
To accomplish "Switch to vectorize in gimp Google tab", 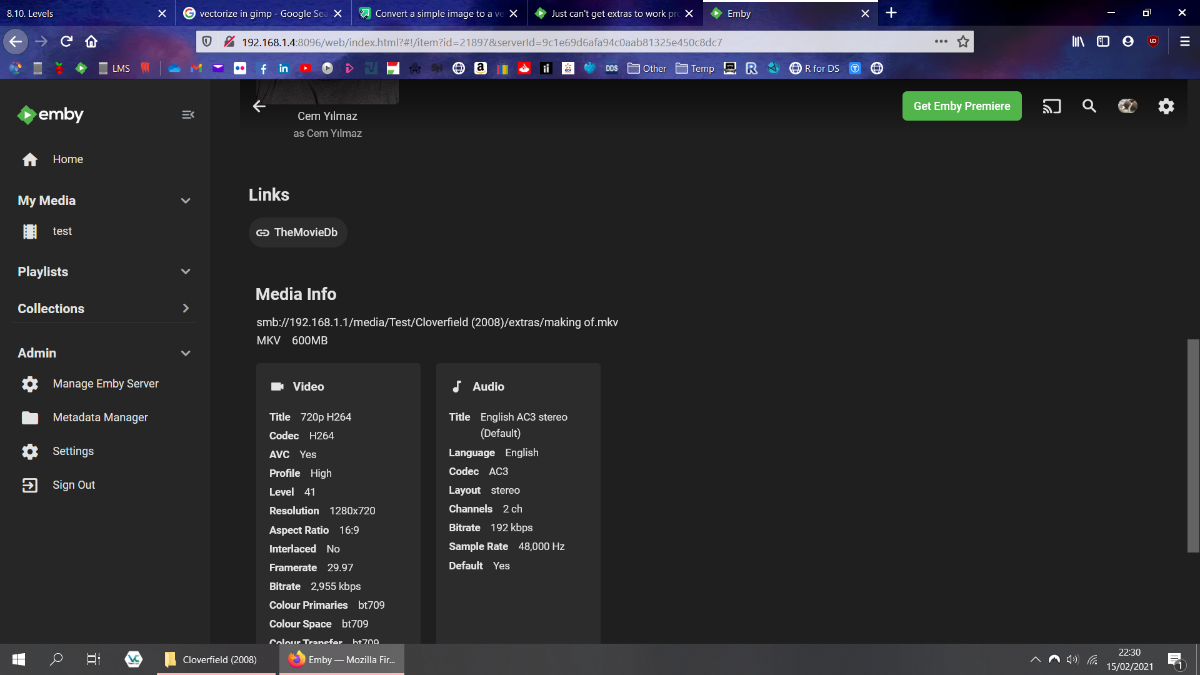I will [263, 14].
